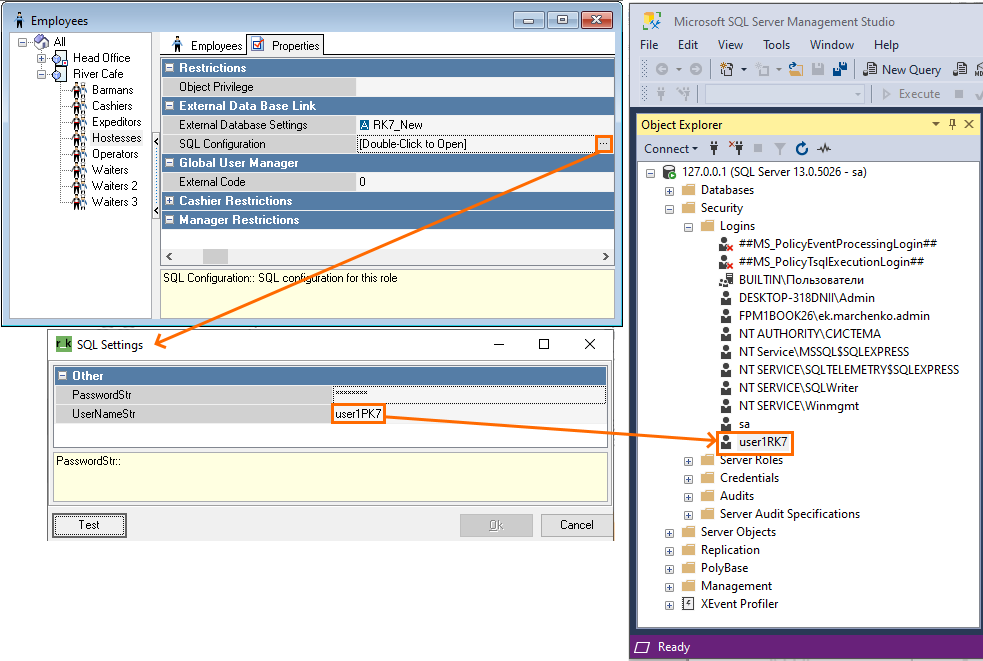983x661 pixels.
Task: Collapse the Other section in SQL Settings
Action: coord(62,376)
